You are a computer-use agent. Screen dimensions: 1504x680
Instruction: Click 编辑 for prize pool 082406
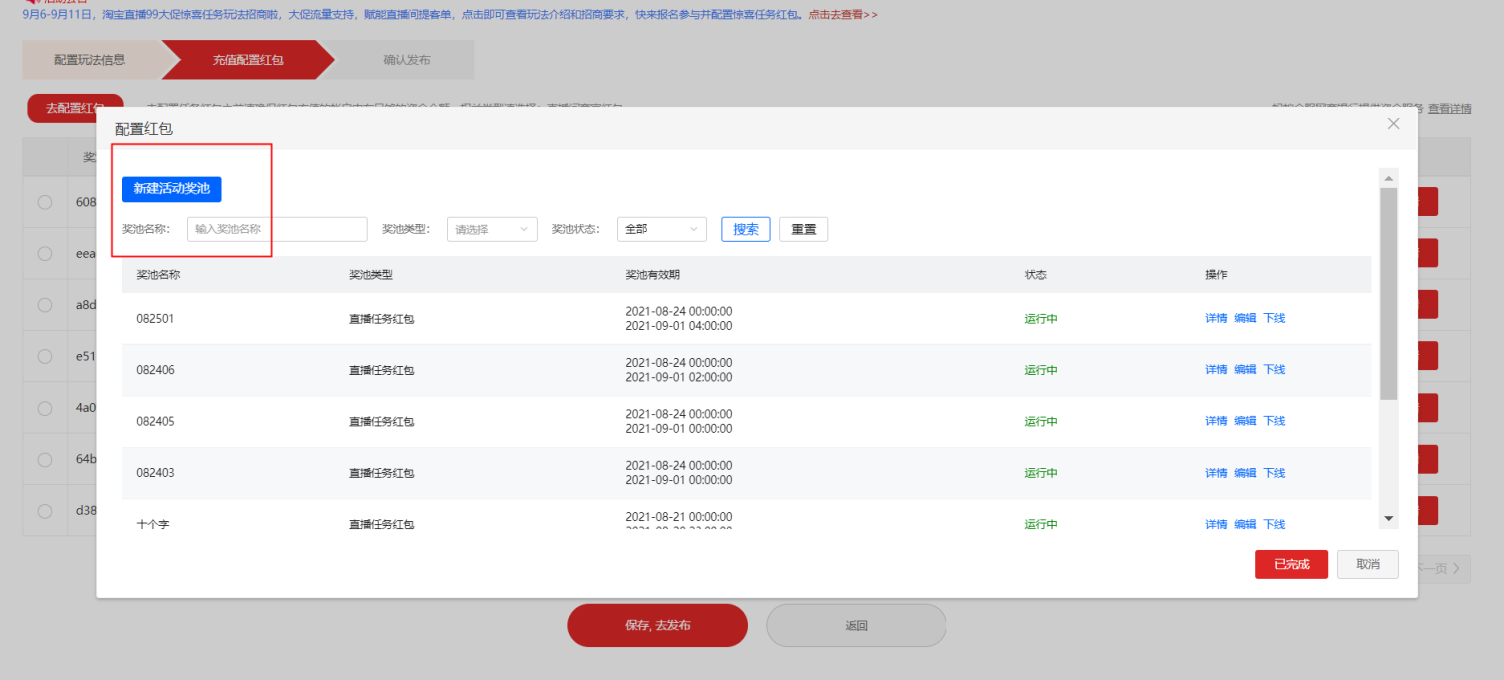pos(1245,369)
